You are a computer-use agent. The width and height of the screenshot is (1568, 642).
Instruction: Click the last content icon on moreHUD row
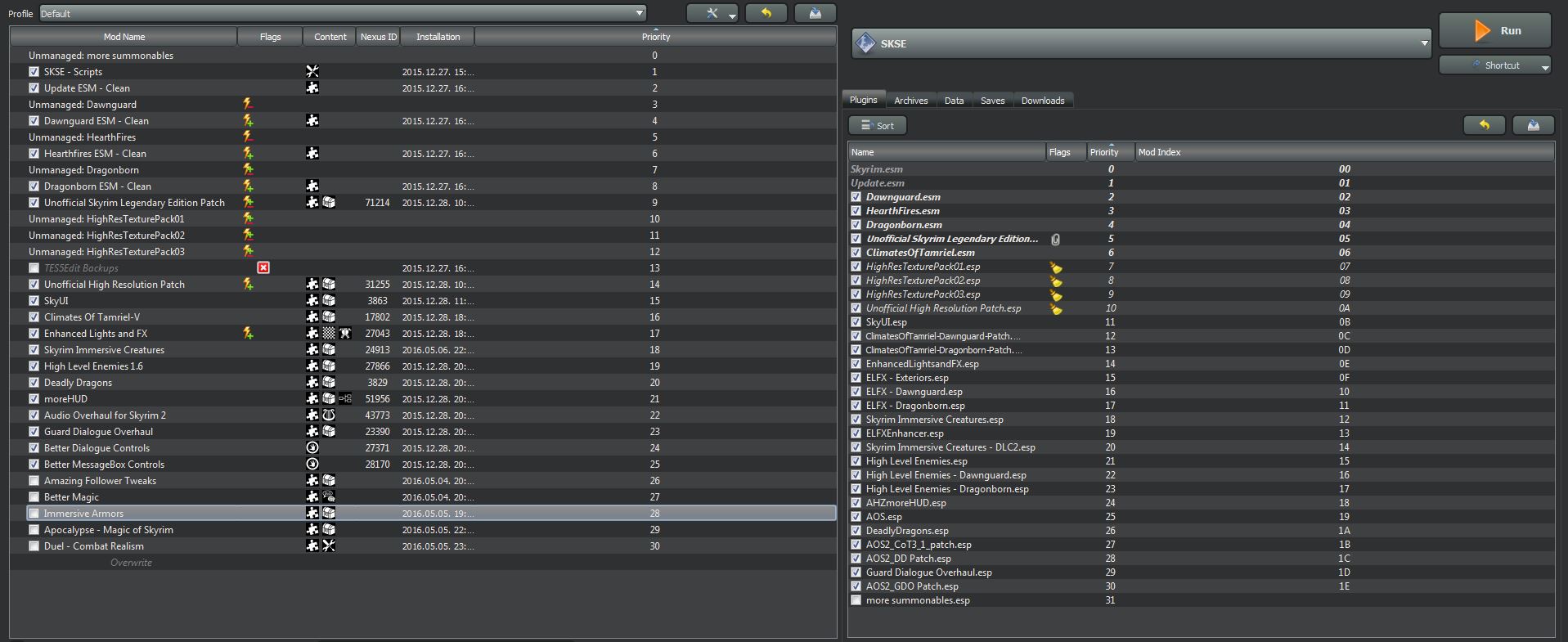pos(345,398)
